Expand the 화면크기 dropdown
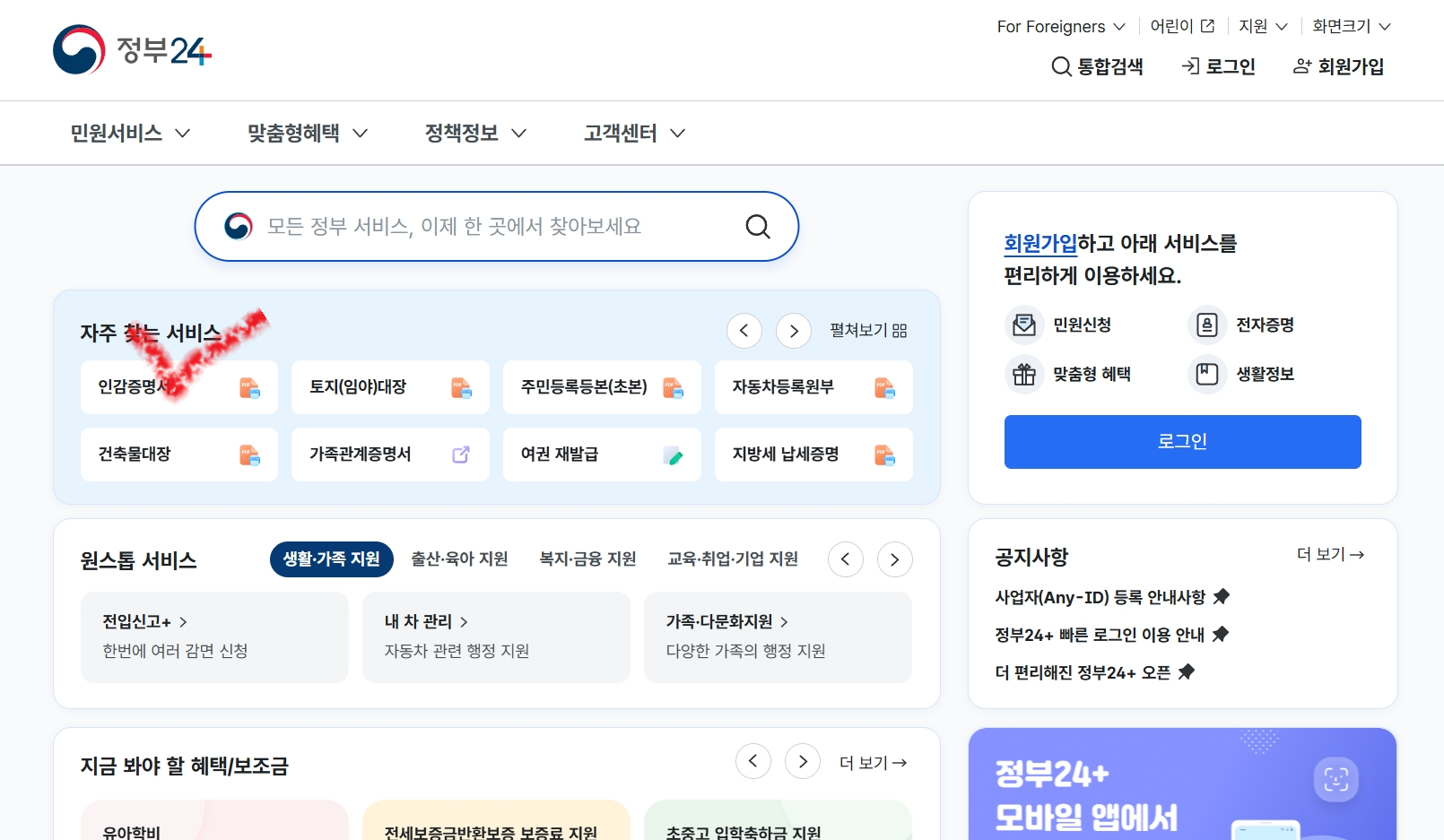1444x840 pixels. tap(1352, 26)
